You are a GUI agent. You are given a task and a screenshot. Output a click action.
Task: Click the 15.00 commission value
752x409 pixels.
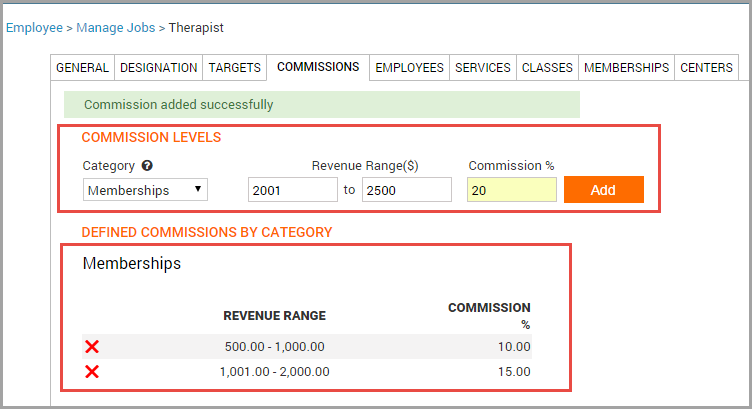[x=514, y=372]
